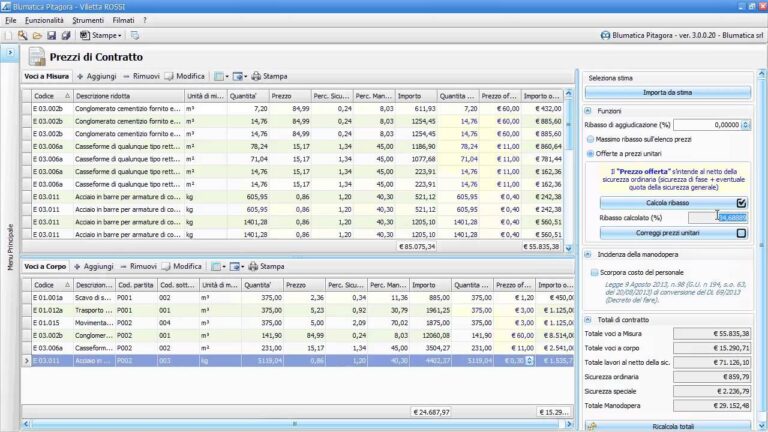The image size is (768, 432).
Task: Open the Strumenti menu
Action: point(88,20)
